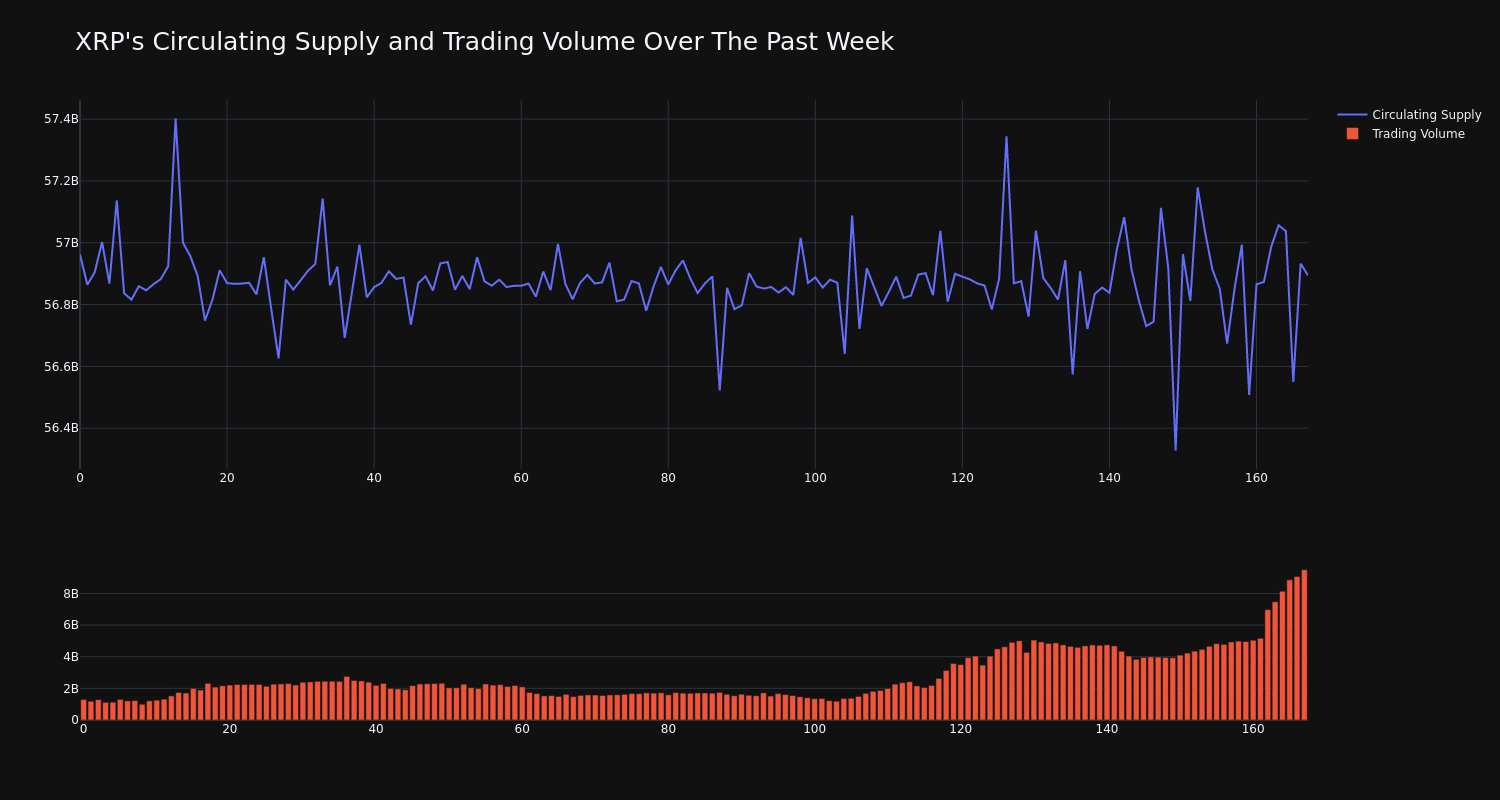
Task: Click the 6B volume axis label
Action: tap(70, 625)
